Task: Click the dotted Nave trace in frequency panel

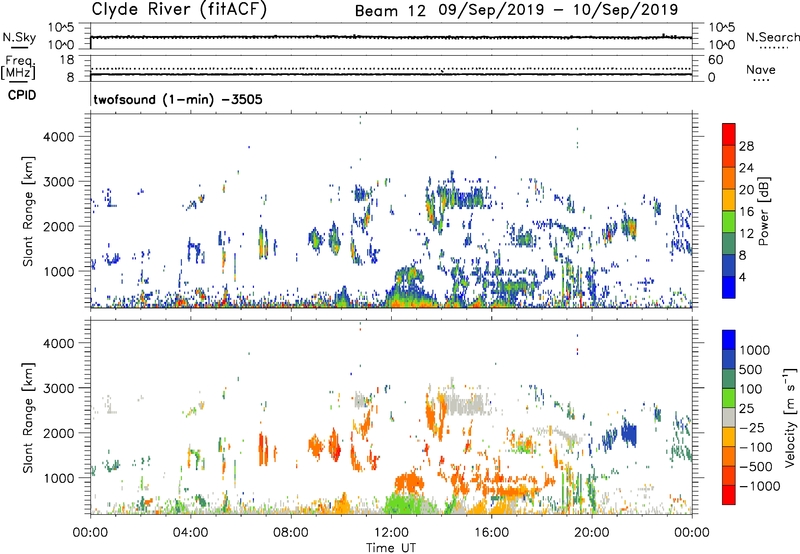Action: point(391,68)
